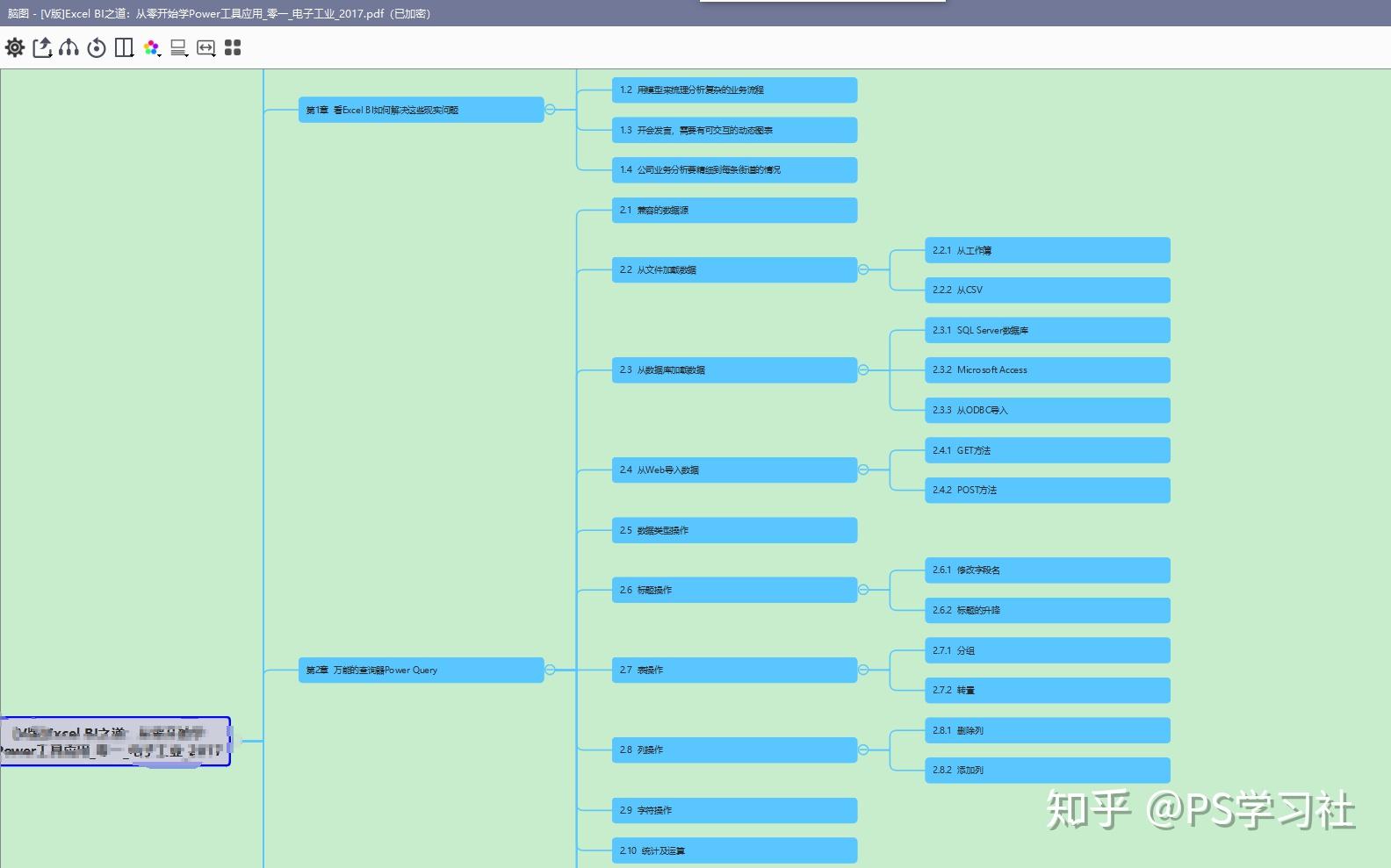Image resolution: width=1391 pixels, height=868 pixels.
Task: Open the display lines layout dropdown icon
Action: click(179, 47)
